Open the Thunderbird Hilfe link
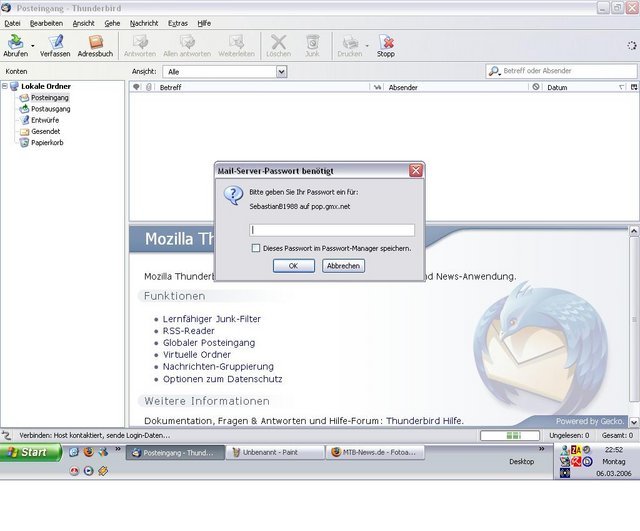The width and height of the screenshot is (640, 531). (424, 421)
